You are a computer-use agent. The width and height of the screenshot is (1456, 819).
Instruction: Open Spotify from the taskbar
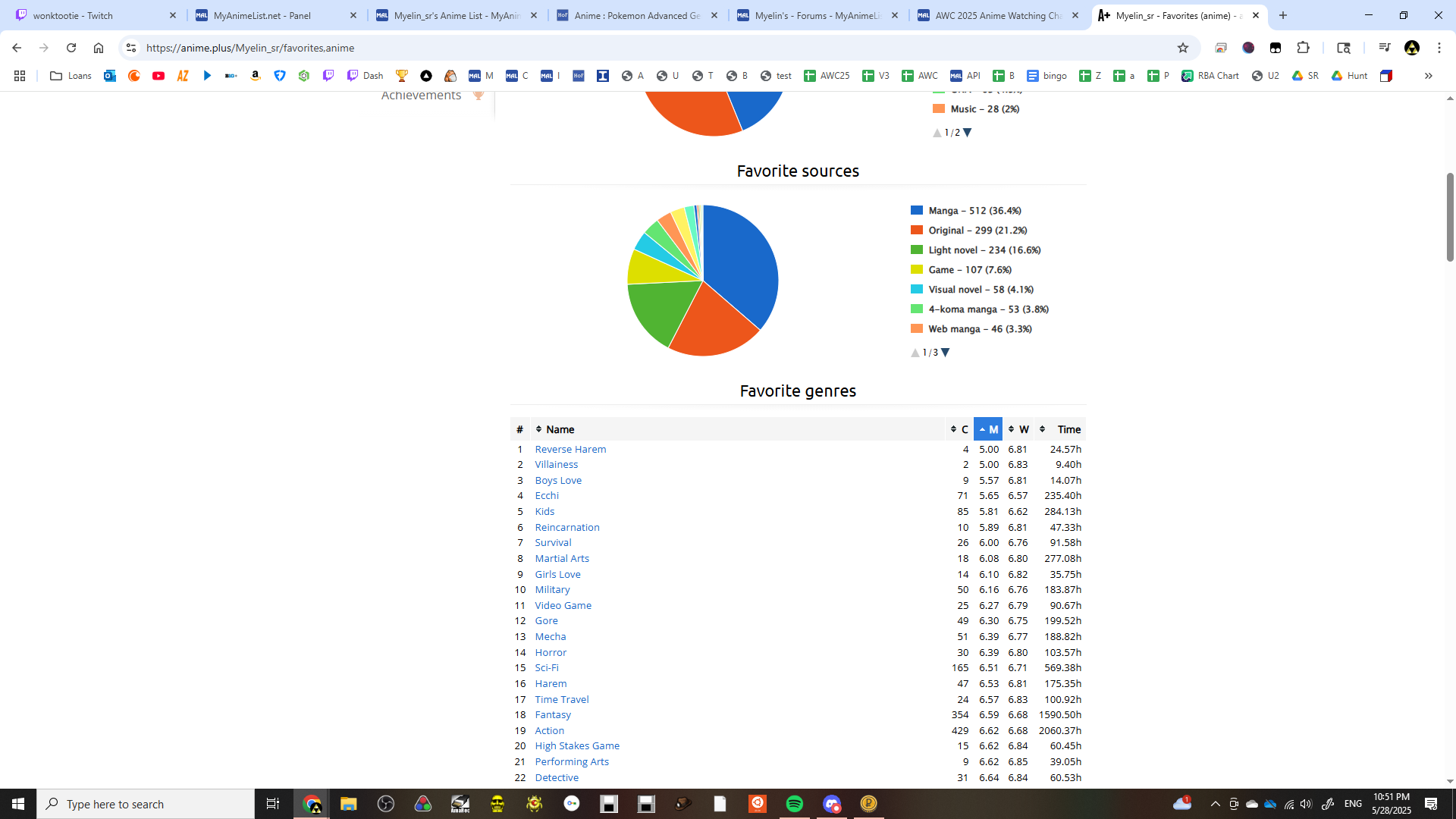click(794, 804)
